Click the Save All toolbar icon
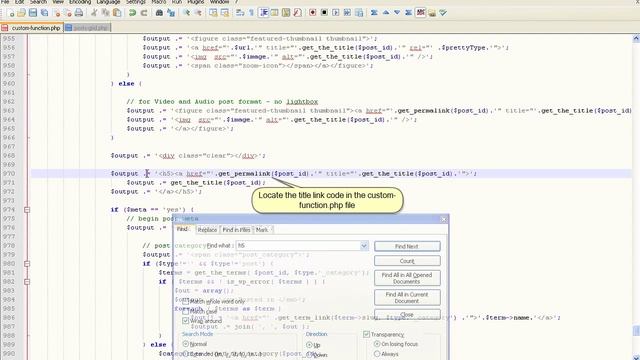Screen dimensions: 640x360 tap(44, 13)
